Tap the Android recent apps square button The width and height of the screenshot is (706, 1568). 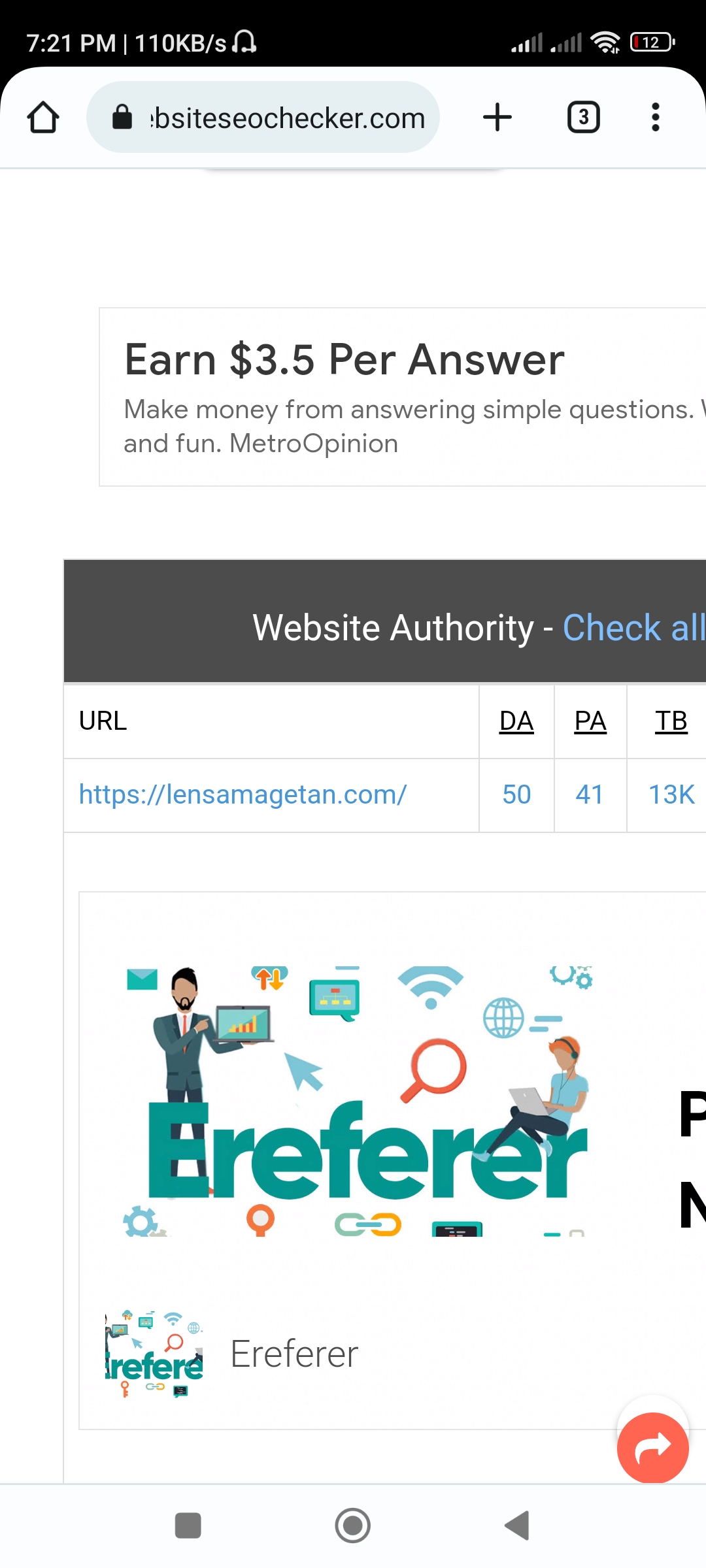[x=188, y=1526]
